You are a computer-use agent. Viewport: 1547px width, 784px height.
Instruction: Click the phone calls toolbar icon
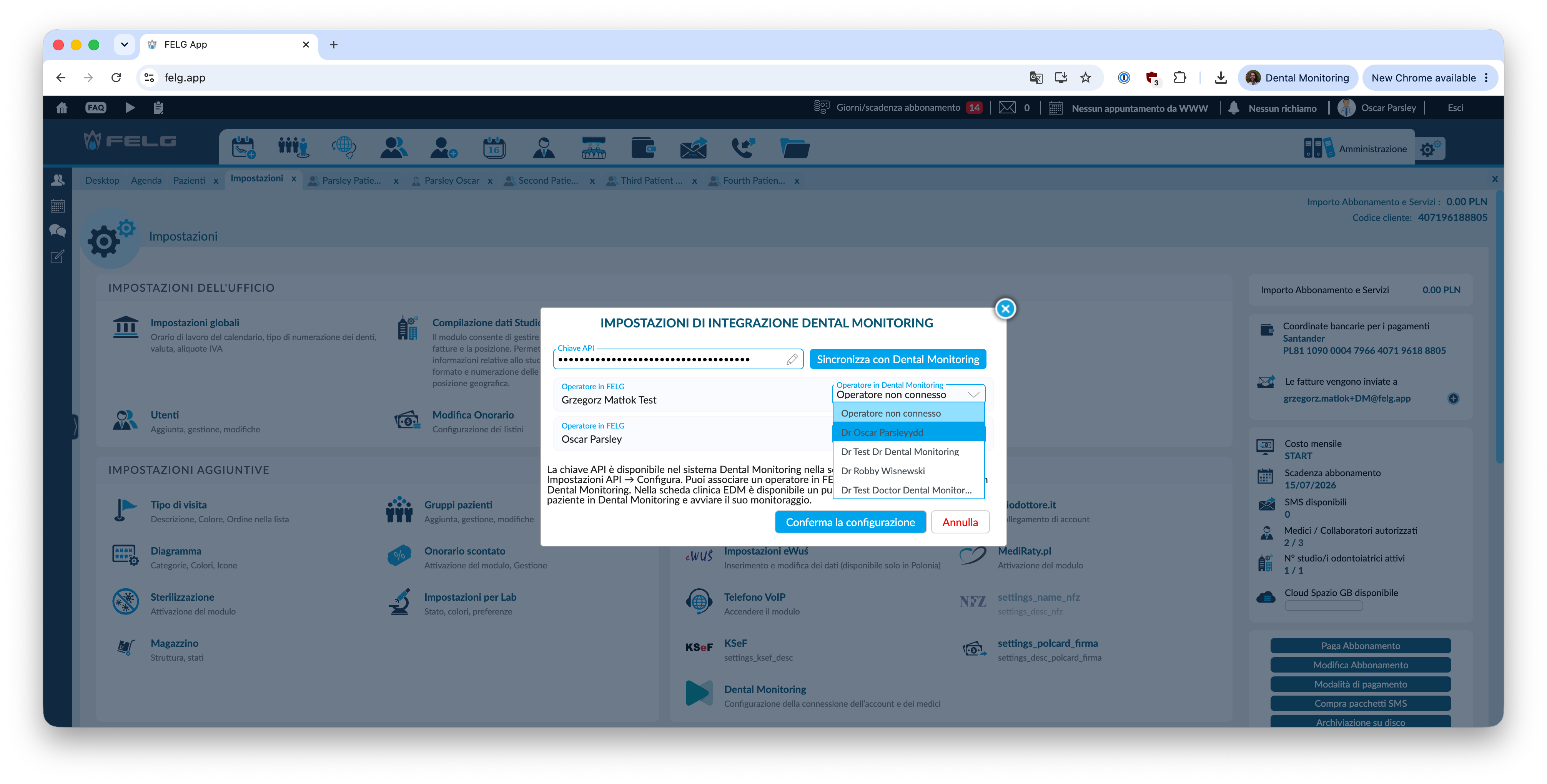coord(743,147)
